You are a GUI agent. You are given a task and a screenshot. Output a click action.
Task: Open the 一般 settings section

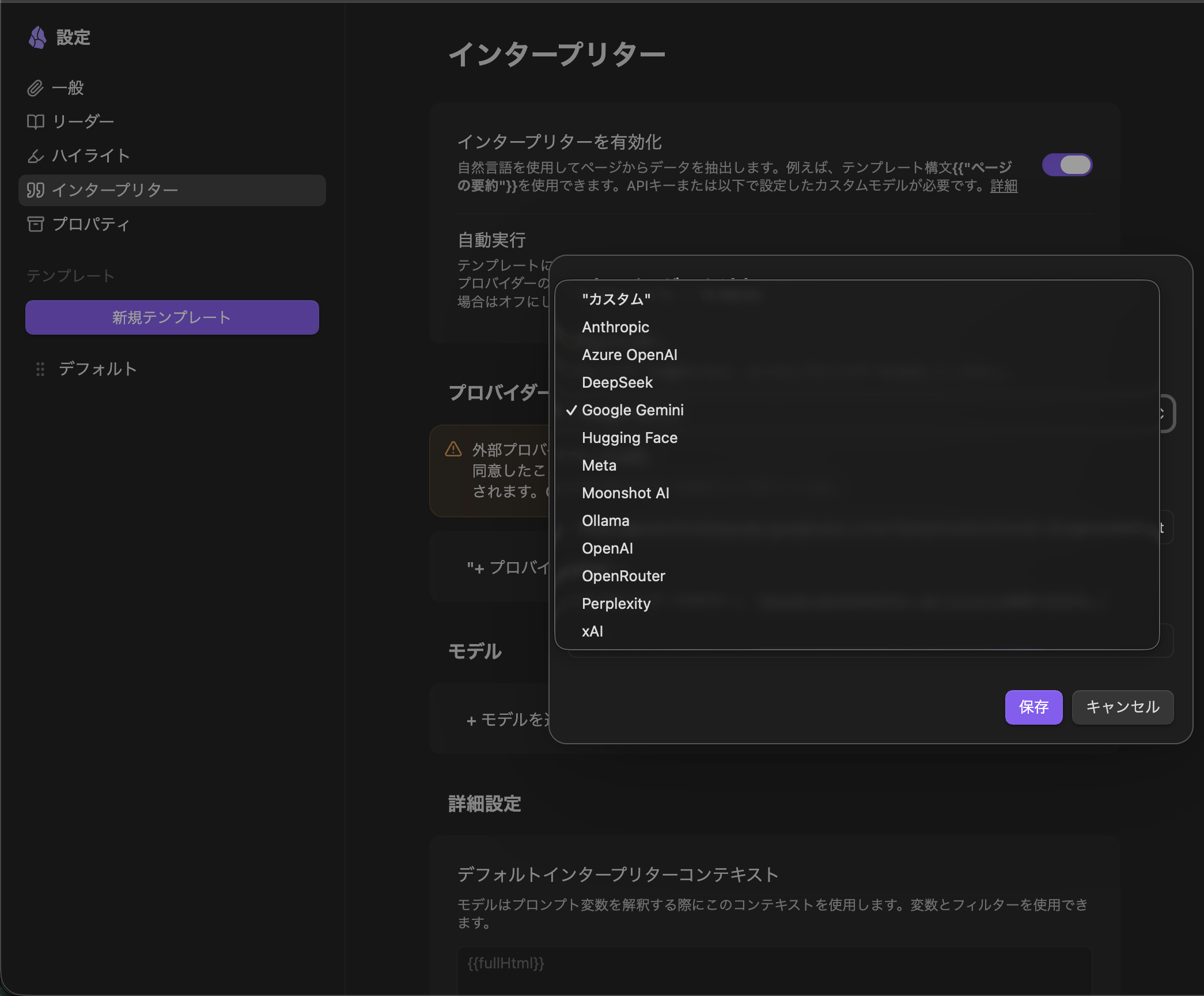click(x=172, y=88)
